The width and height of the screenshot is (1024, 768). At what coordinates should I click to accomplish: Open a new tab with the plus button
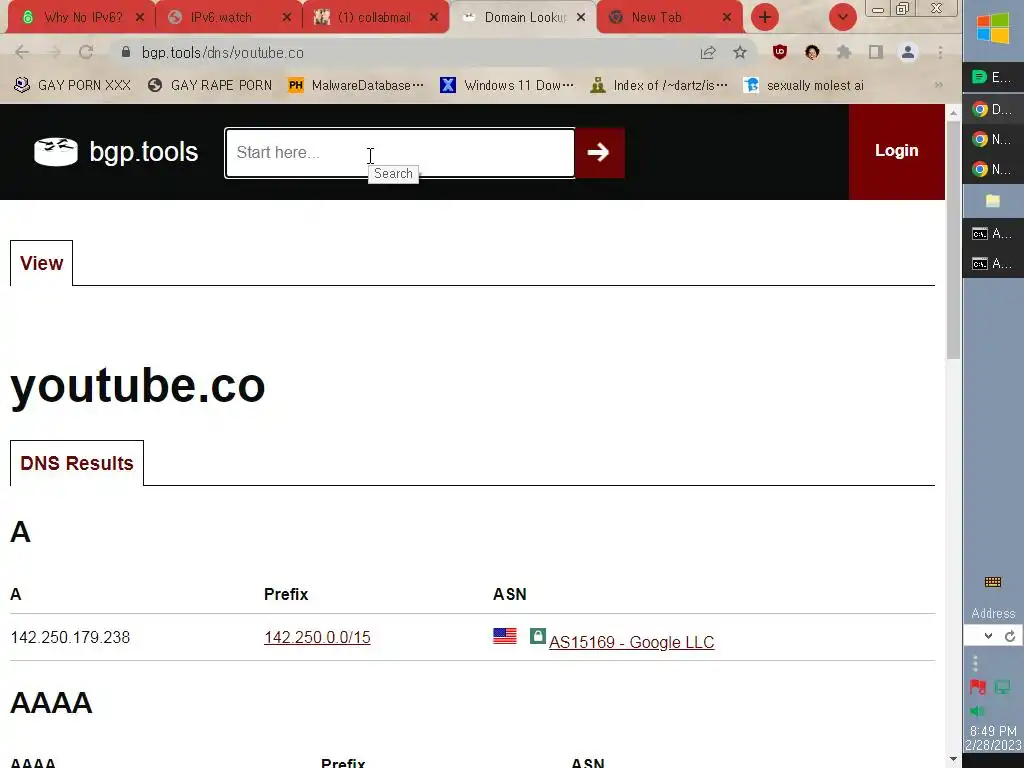765,18
